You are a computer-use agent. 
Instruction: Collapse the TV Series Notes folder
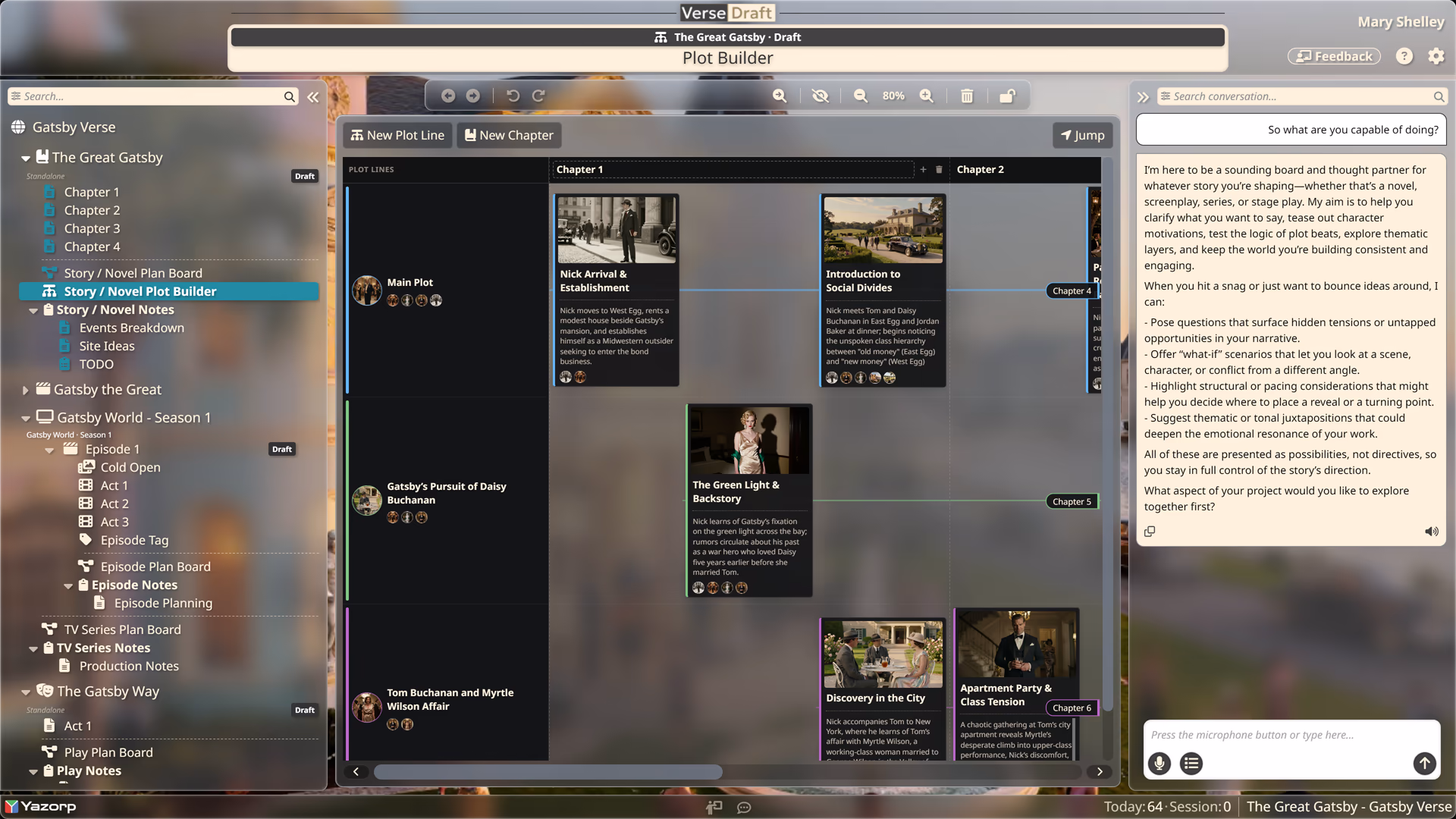click(x=33, y=649)
